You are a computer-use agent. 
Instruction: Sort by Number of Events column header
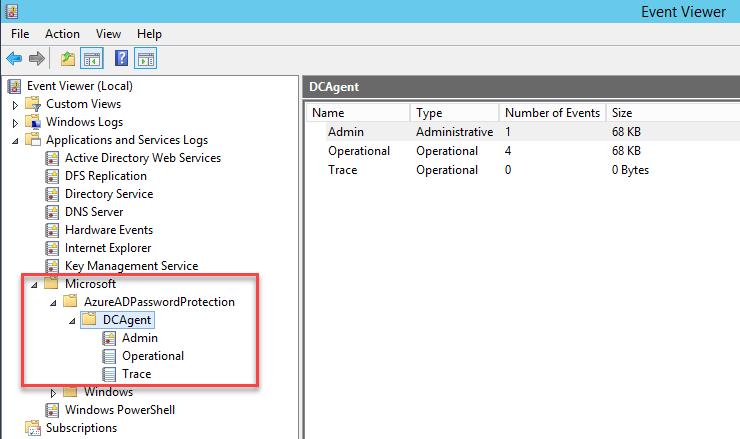[553, 113]
